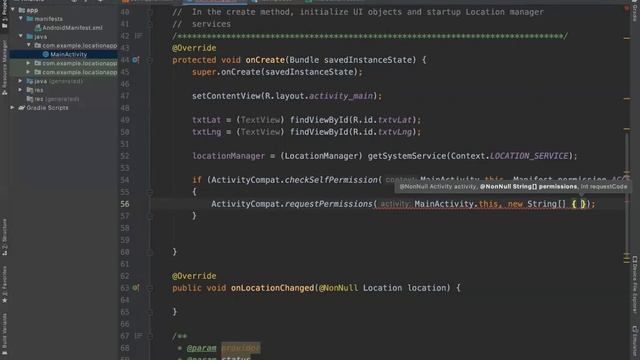Click the MainActivity class icon

tap(45, 54)
